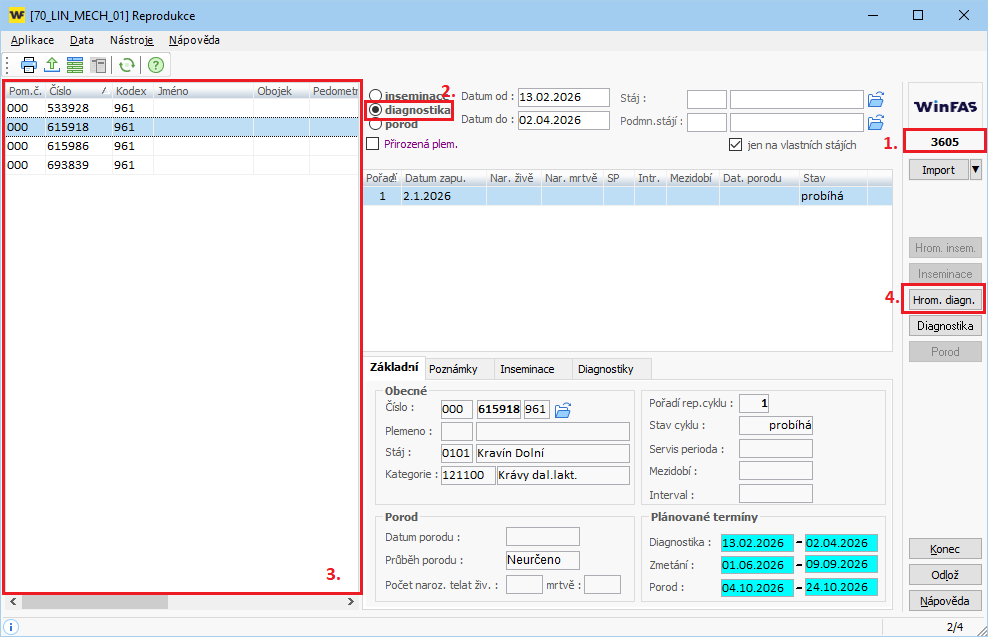Open the Nástroje menu

(x=131, y=40)
